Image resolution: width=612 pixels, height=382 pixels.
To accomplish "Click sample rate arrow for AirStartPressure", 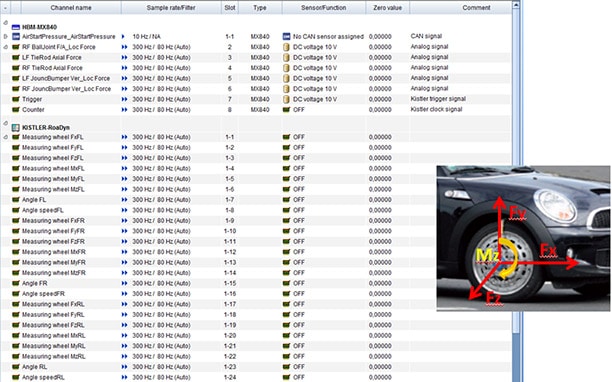I will [x=123, y=37].
